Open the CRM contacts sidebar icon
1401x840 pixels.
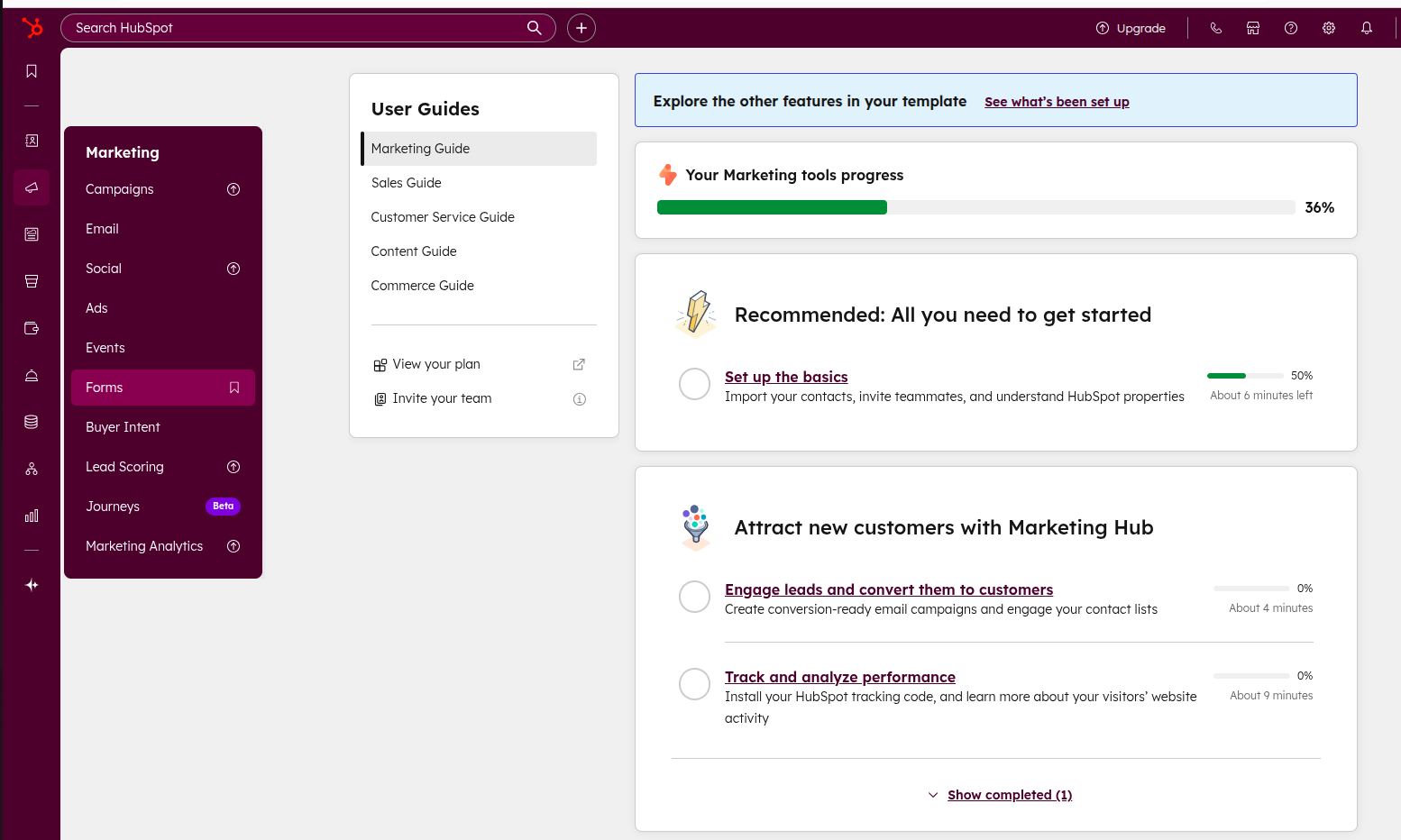pyautogui.click(x=32, y=141)
